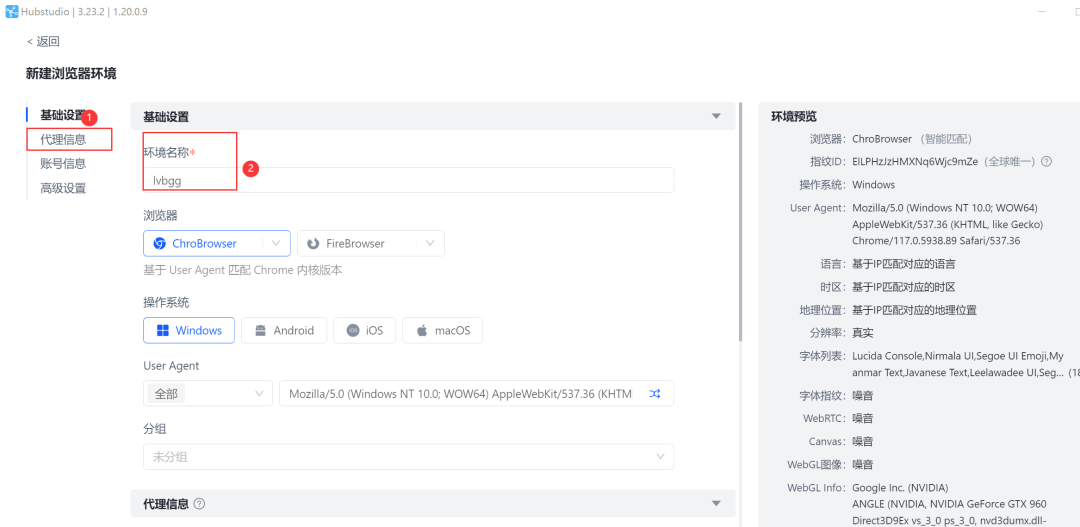
Task: Click the 环境名称 input field
Action: 408,180
